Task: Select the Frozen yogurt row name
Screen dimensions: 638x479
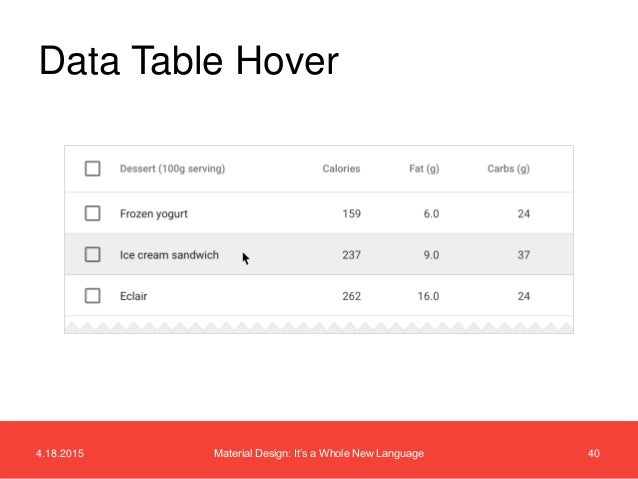Action: pyautogui.click(x=153, y=214)
